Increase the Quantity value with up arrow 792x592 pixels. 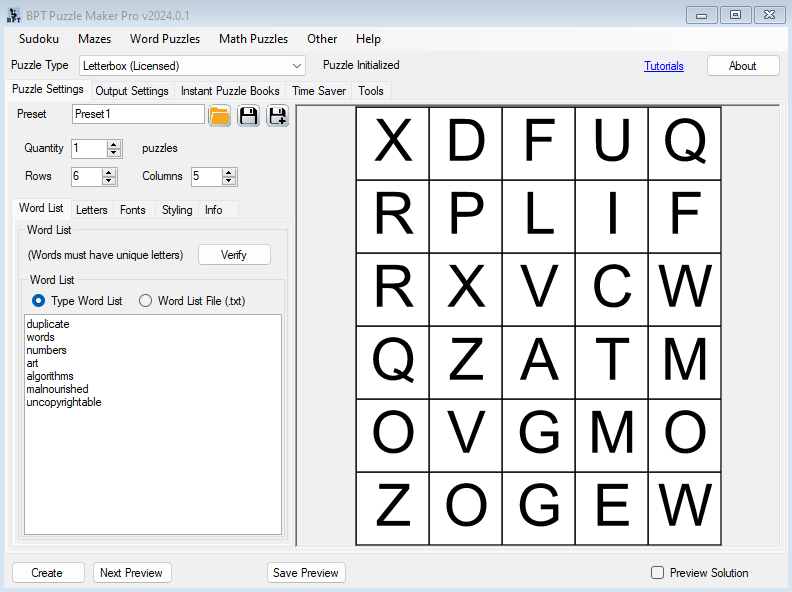click(114, 144)
